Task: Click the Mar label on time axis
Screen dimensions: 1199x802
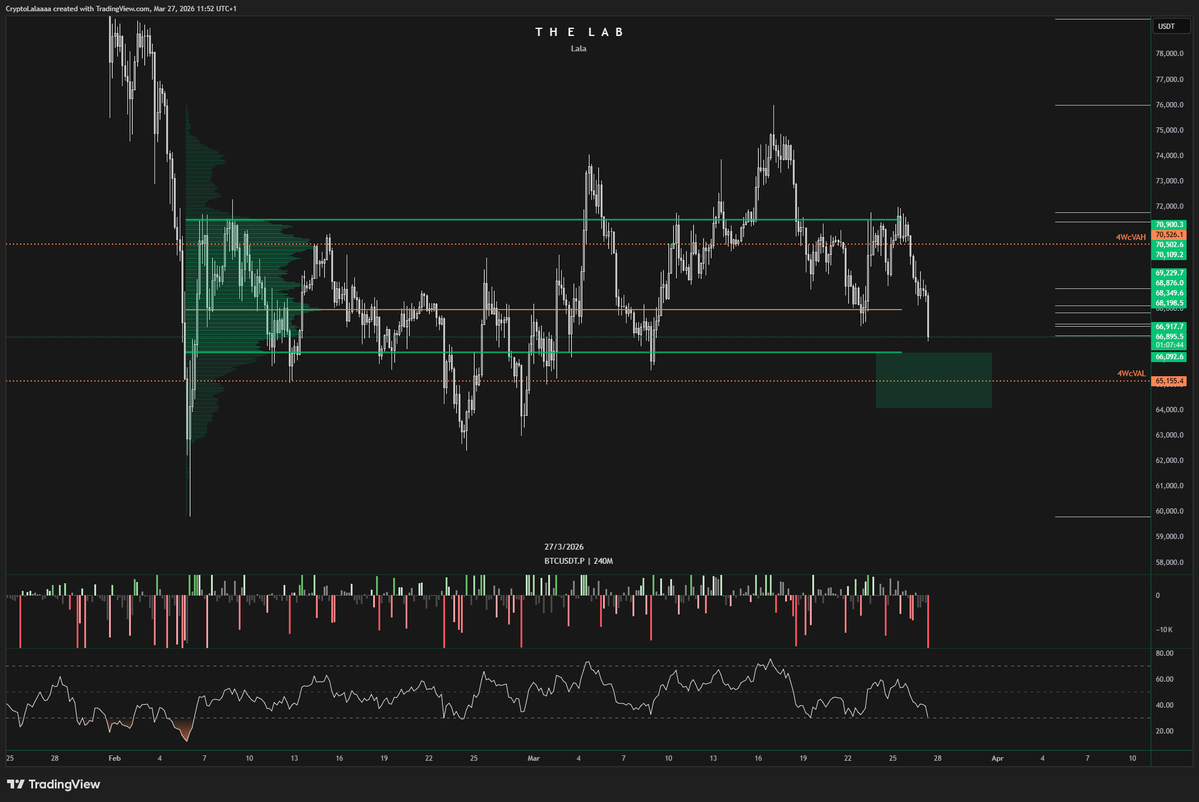Action: click(534, 758)
